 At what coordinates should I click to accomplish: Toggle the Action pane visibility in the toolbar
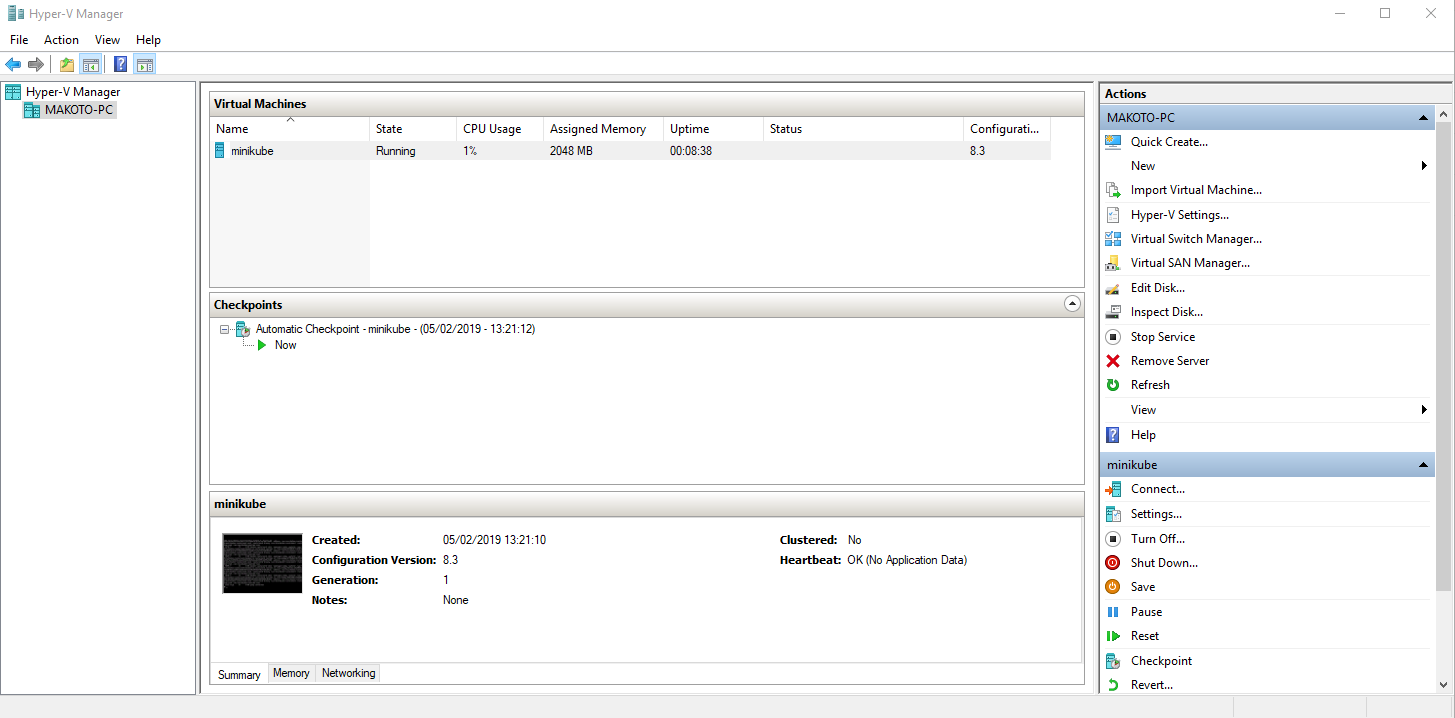145,63
